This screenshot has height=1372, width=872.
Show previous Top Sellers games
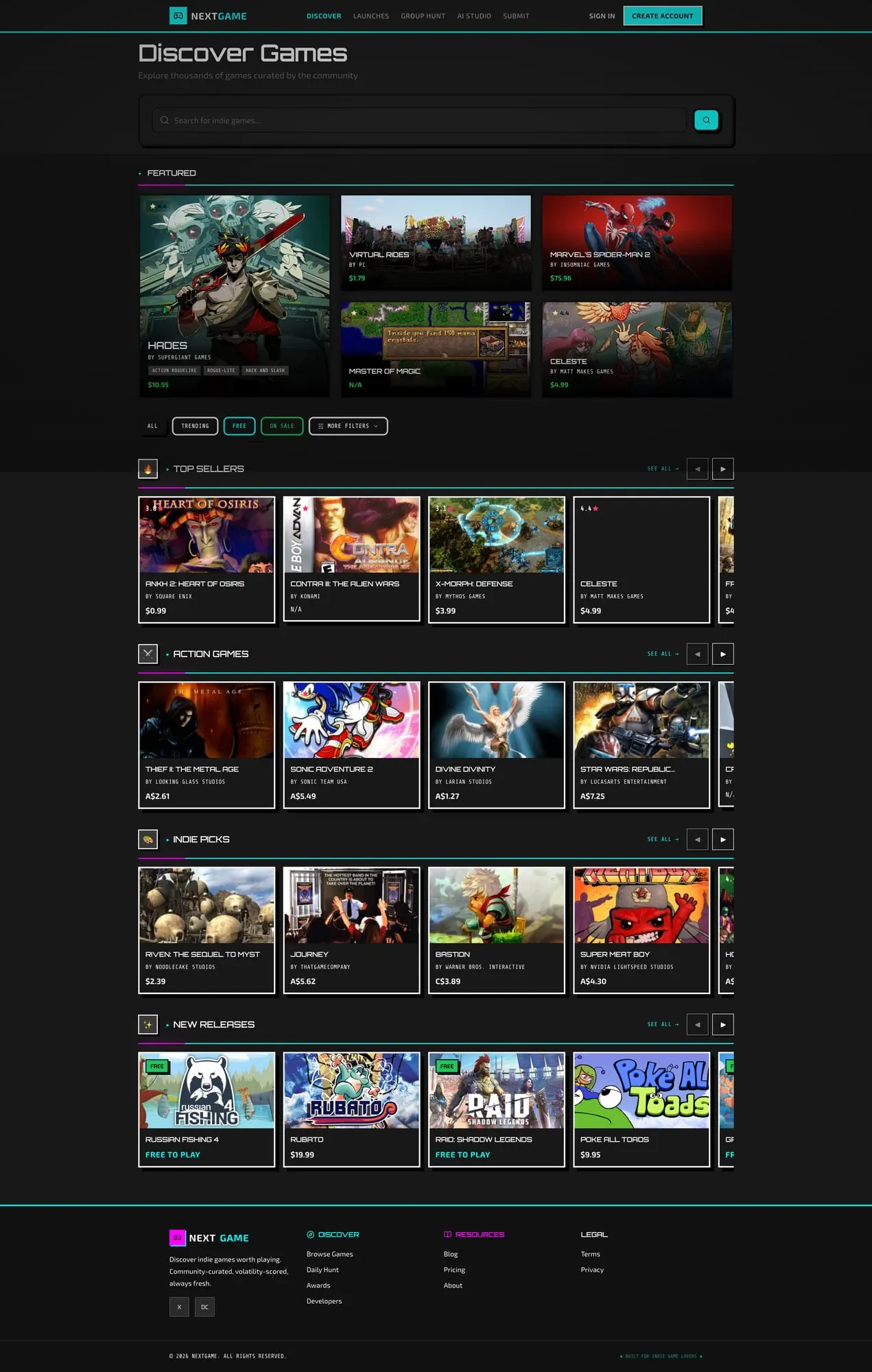tap(697, 469)
